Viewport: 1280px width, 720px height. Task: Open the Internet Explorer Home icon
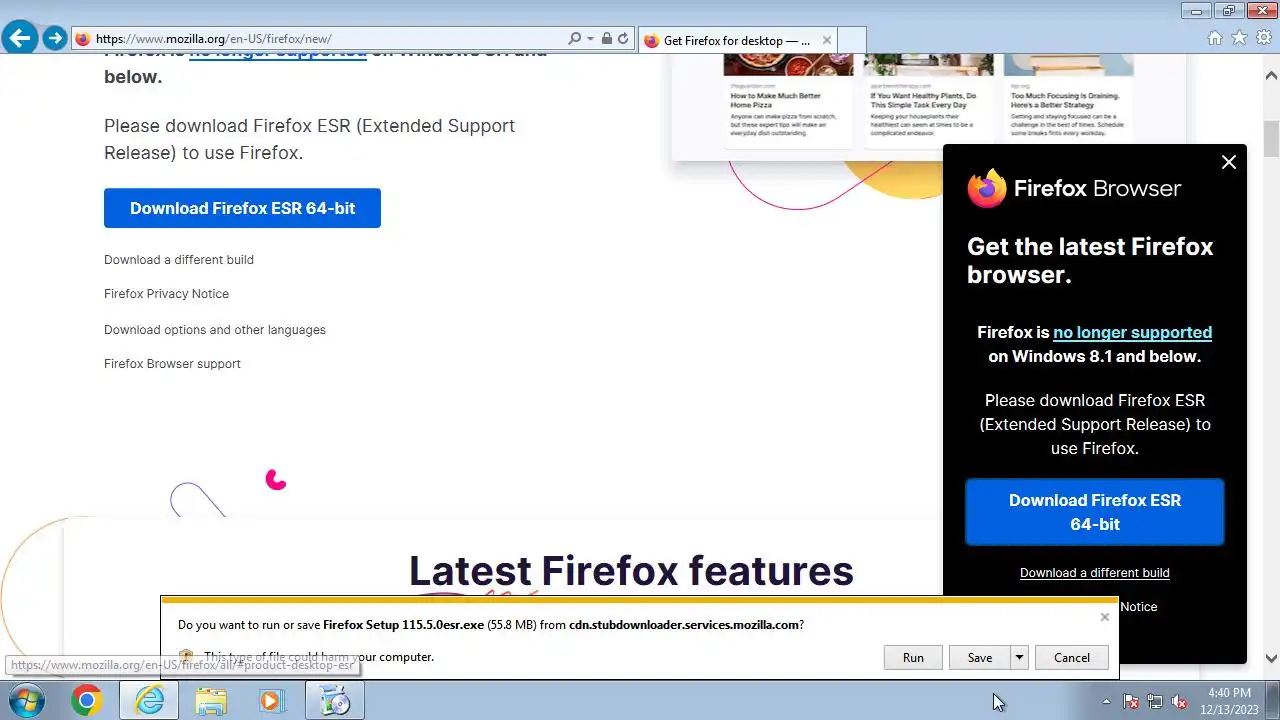1215,38
